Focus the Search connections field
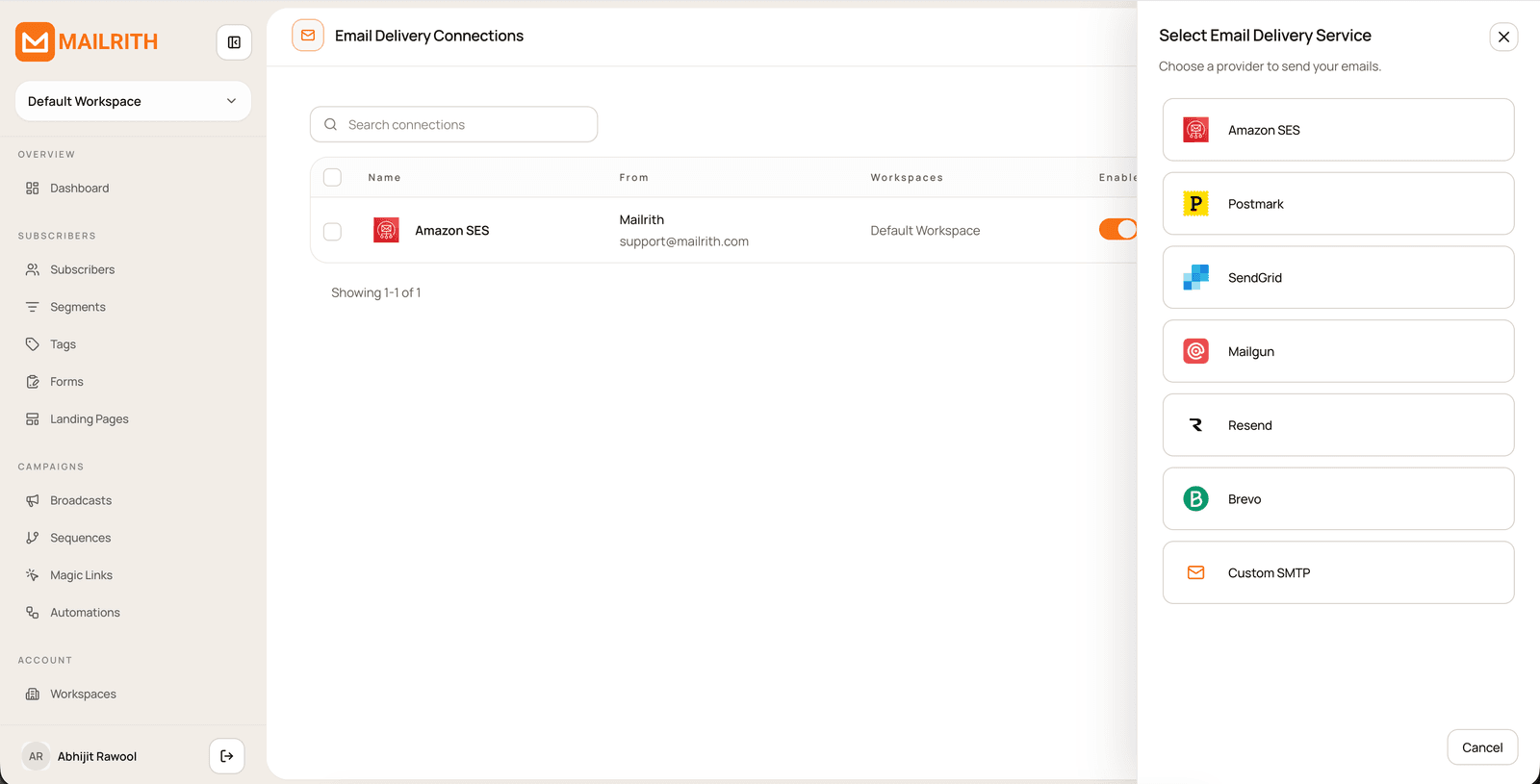 click(x=453, y=124)
